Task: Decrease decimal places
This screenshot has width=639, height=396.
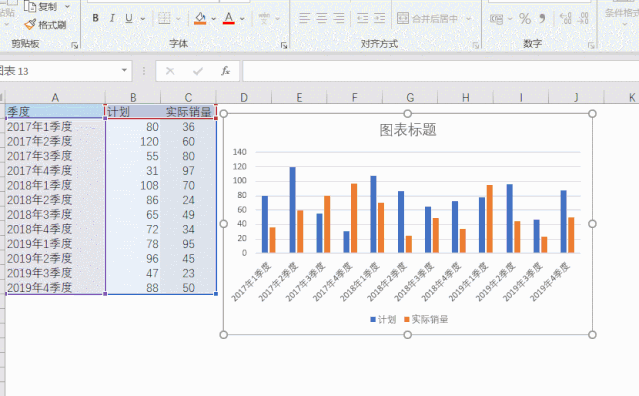Action: pyautogui.click(x=584, y=18)
